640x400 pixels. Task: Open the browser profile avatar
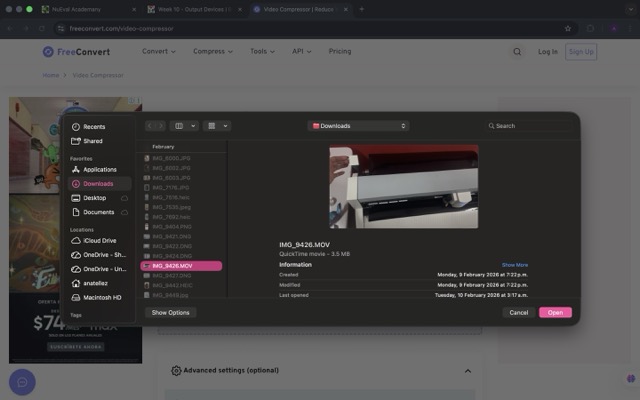coord(614,29)
